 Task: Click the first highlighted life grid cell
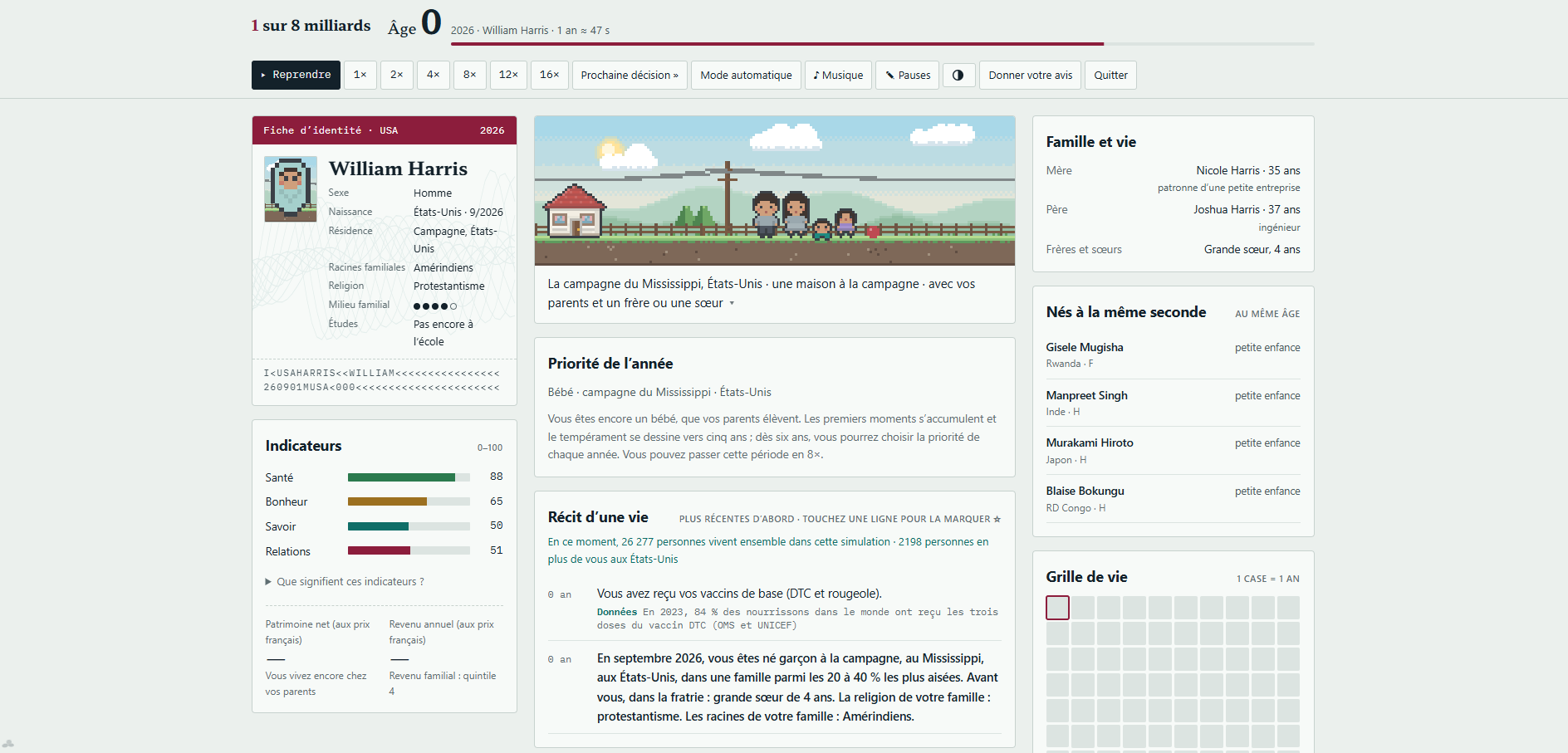pos(1057,608)
